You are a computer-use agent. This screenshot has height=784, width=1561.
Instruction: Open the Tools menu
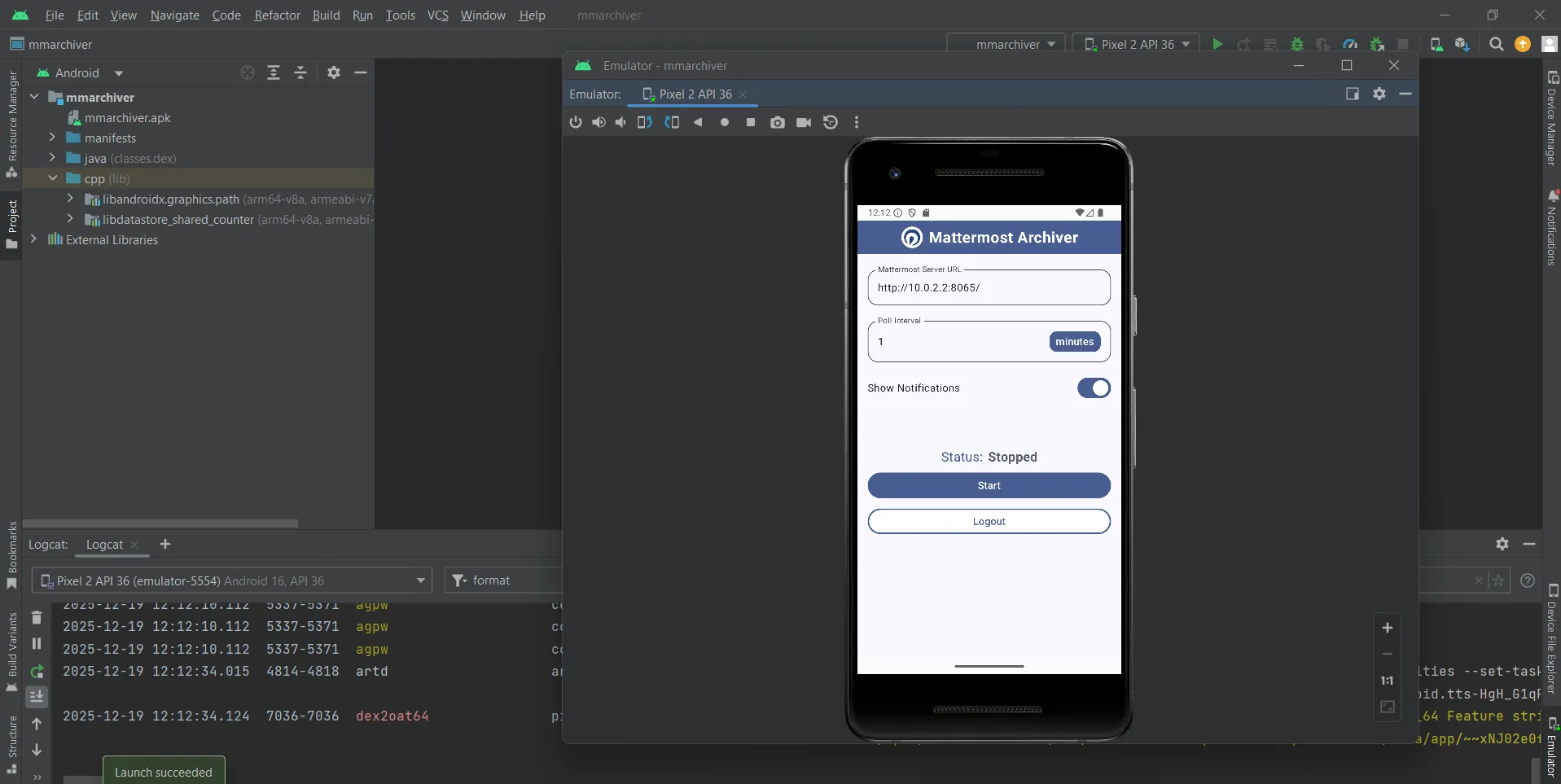tap(400, 15)
